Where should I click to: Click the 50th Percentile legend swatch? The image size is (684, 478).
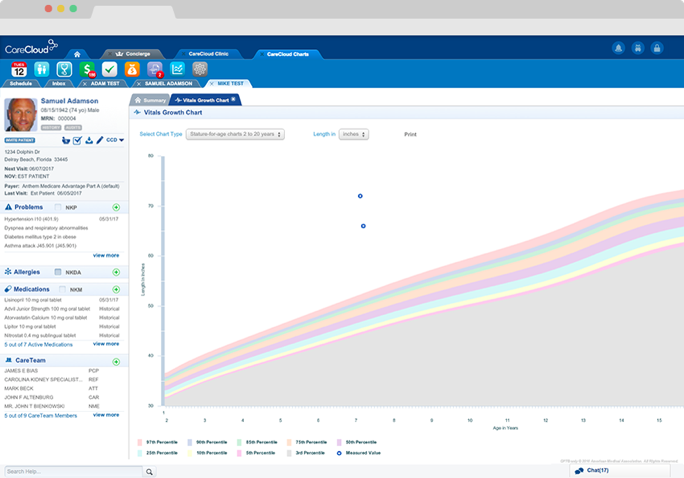(x=339, y=442)
